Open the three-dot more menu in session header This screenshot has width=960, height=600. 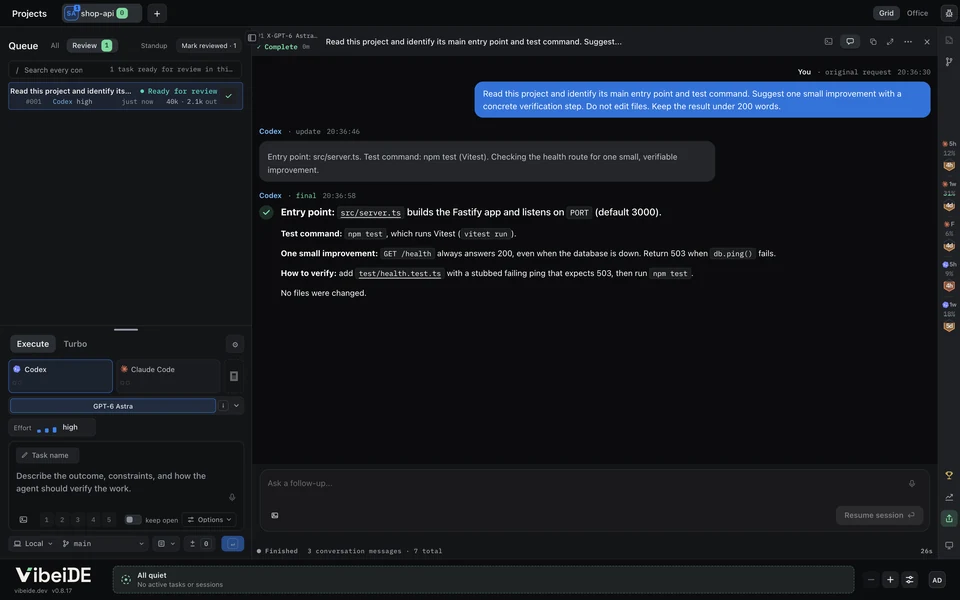pyautogui.click(x=908, y=42)
